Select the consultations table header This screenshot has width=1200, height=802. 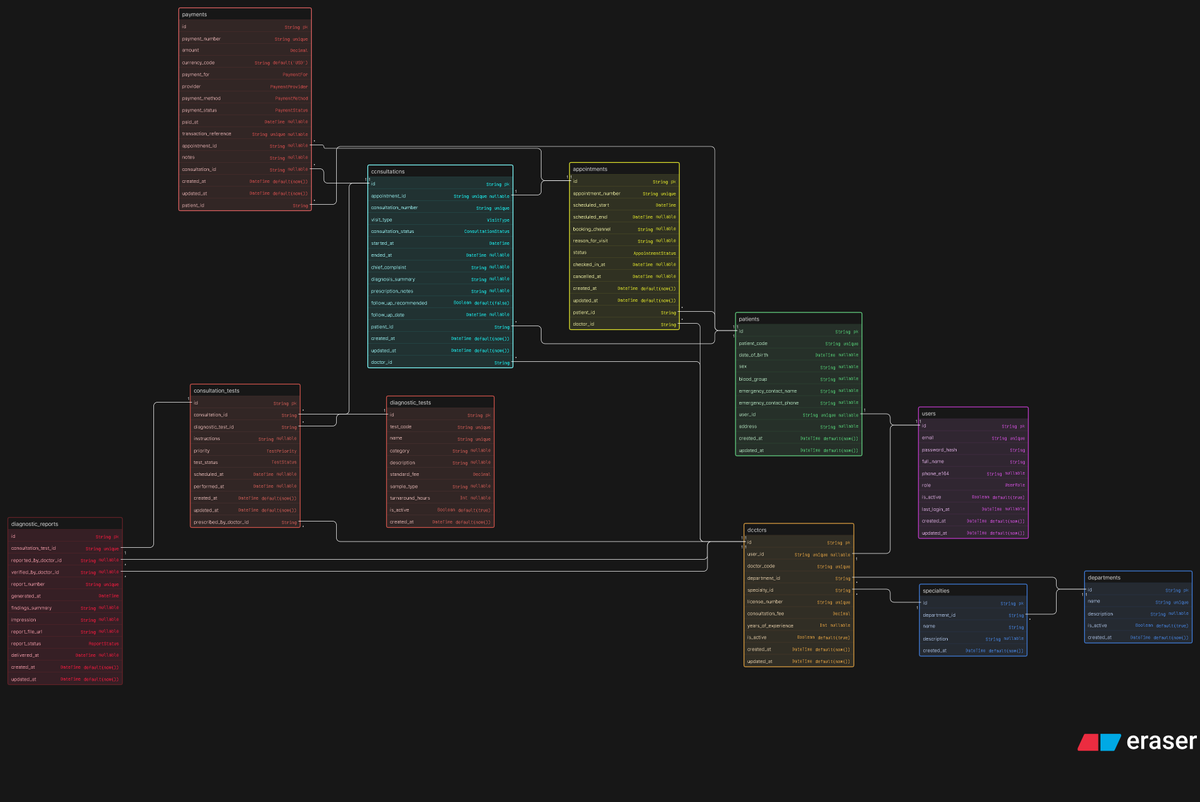[440, 172]
